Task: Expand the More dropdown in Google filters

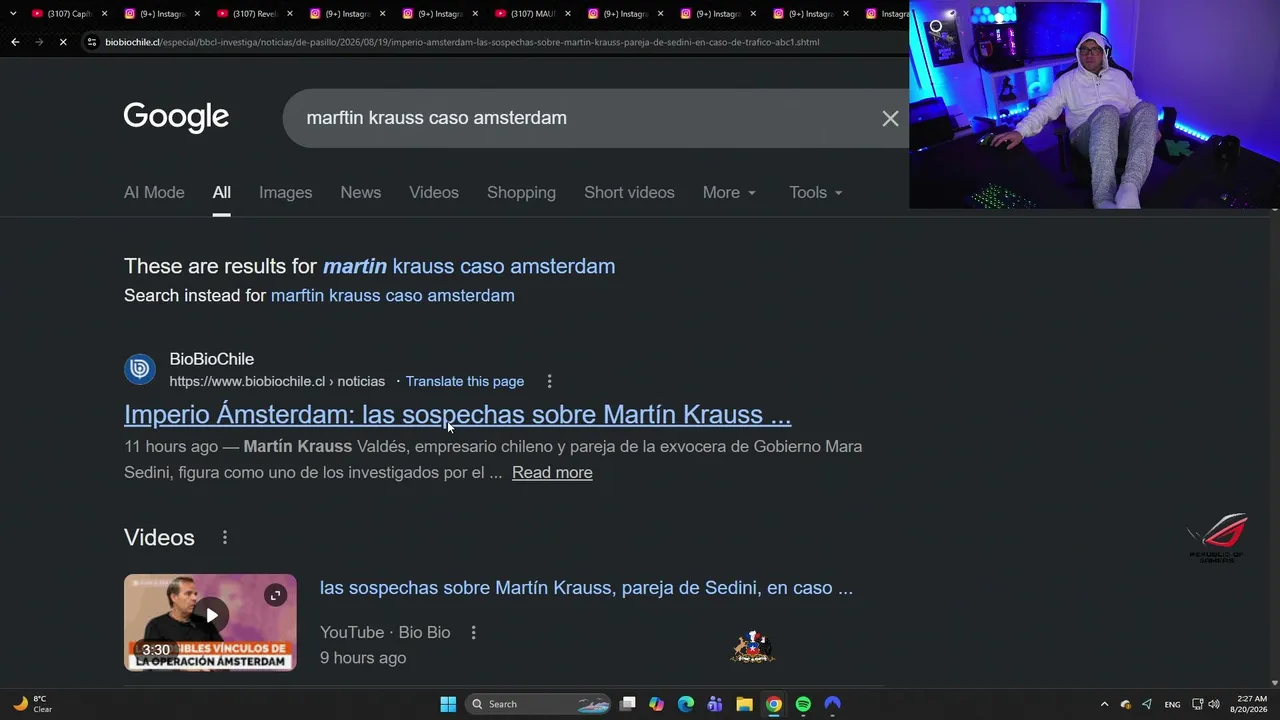Action: tap(729, 193)
